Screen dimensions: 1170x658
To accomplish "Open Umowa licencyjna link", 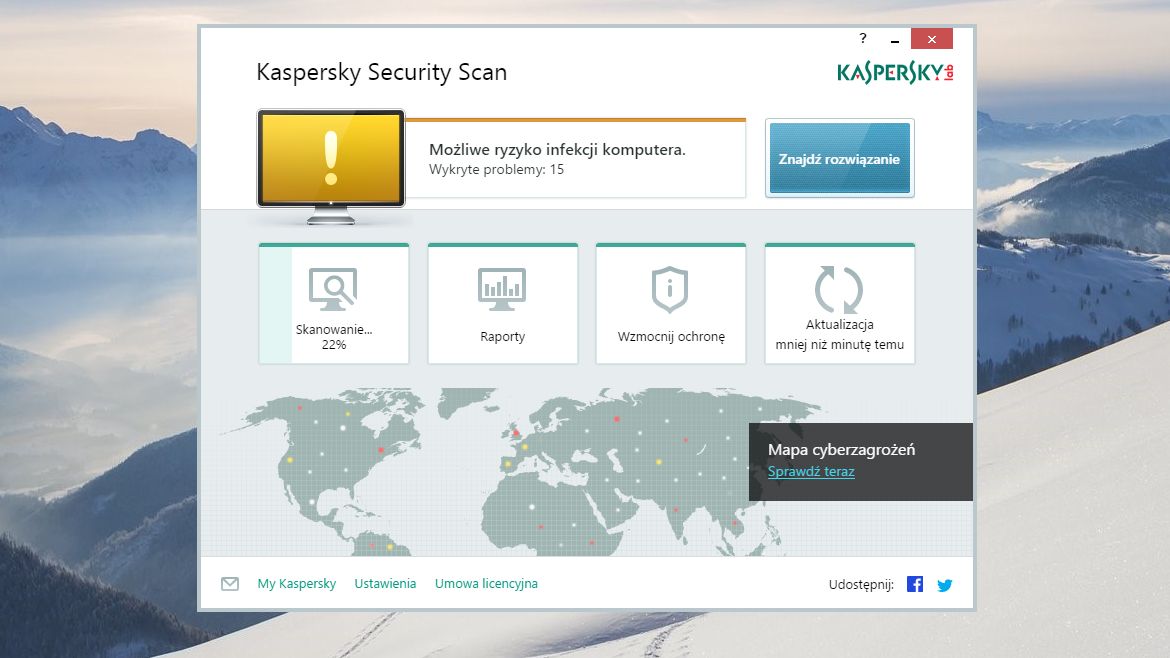I will pos(487,583).
